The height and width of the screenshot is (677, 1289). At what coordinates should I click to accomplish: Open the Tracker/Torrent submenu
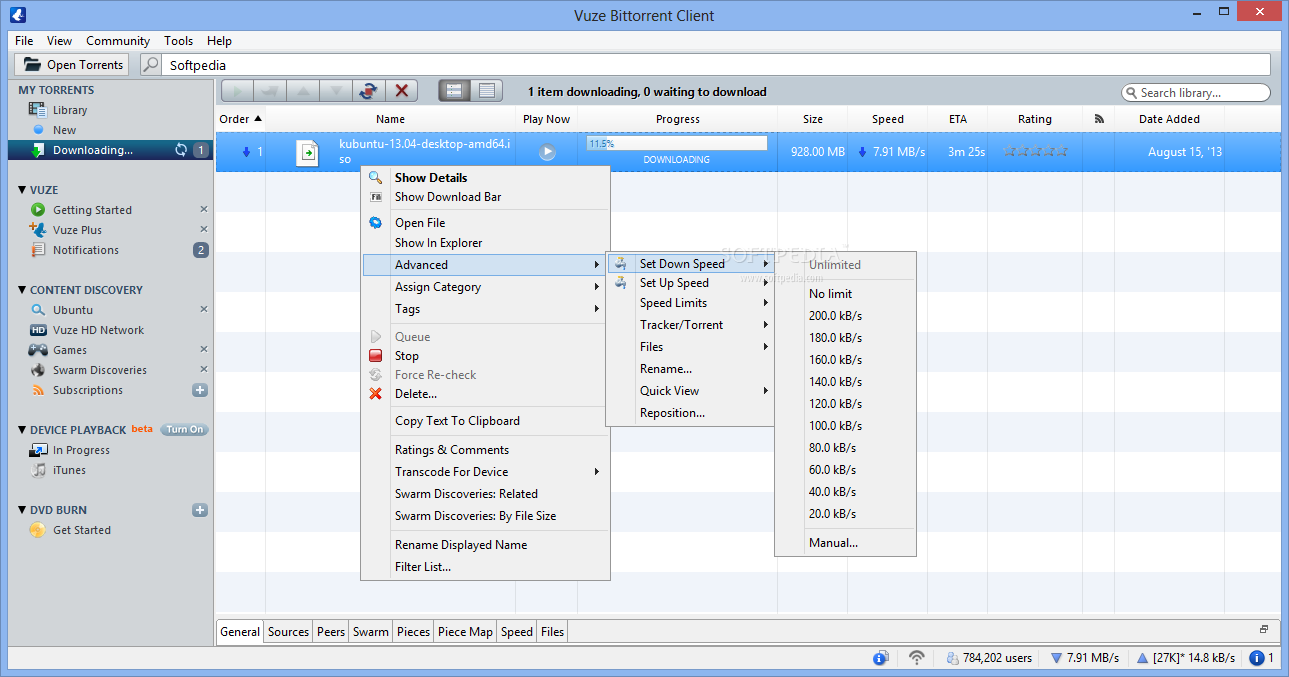[x=690, y=325]
